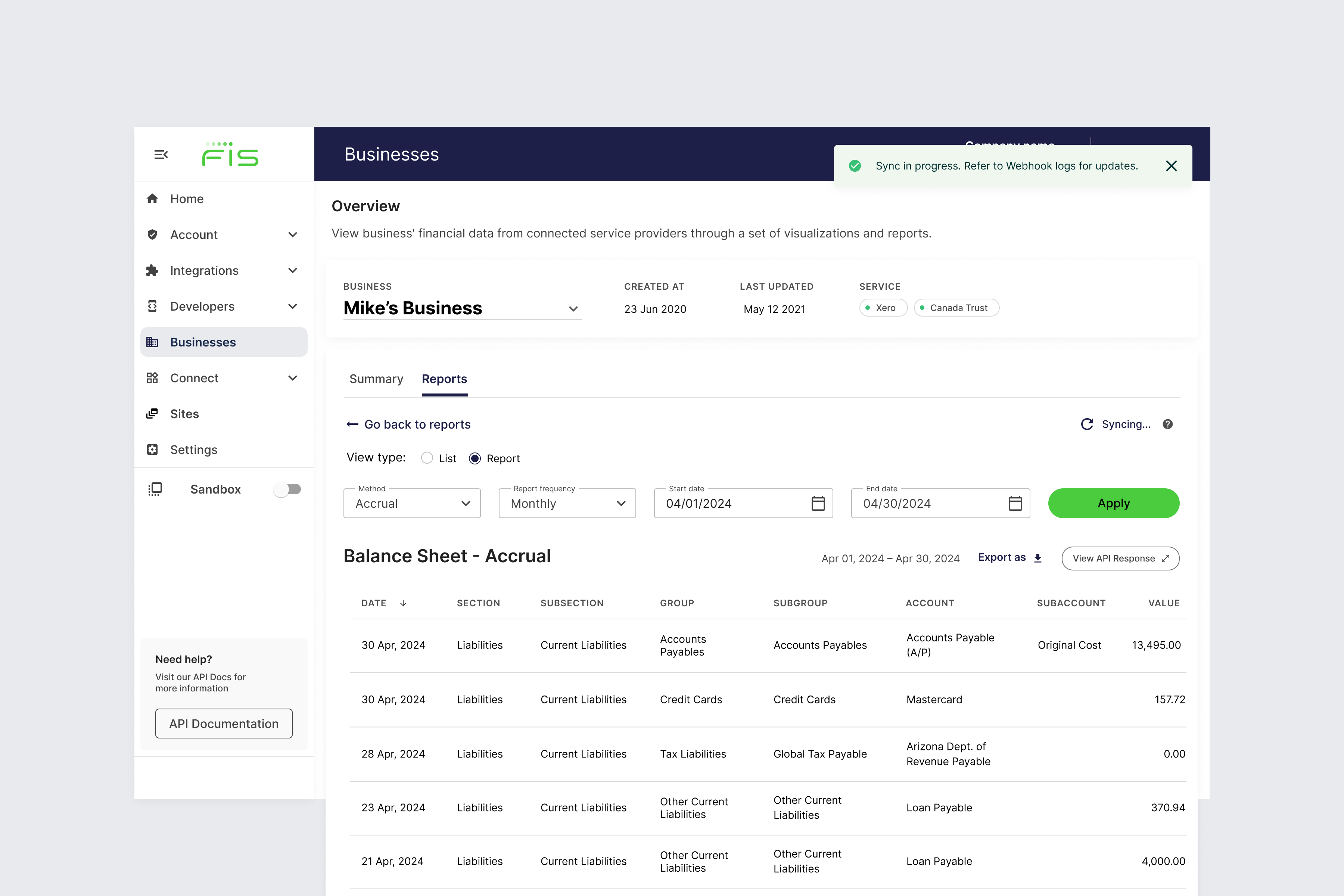Switch to the Summary tab
This screenshot has height=896, width=1344.
tap(376, 379)
